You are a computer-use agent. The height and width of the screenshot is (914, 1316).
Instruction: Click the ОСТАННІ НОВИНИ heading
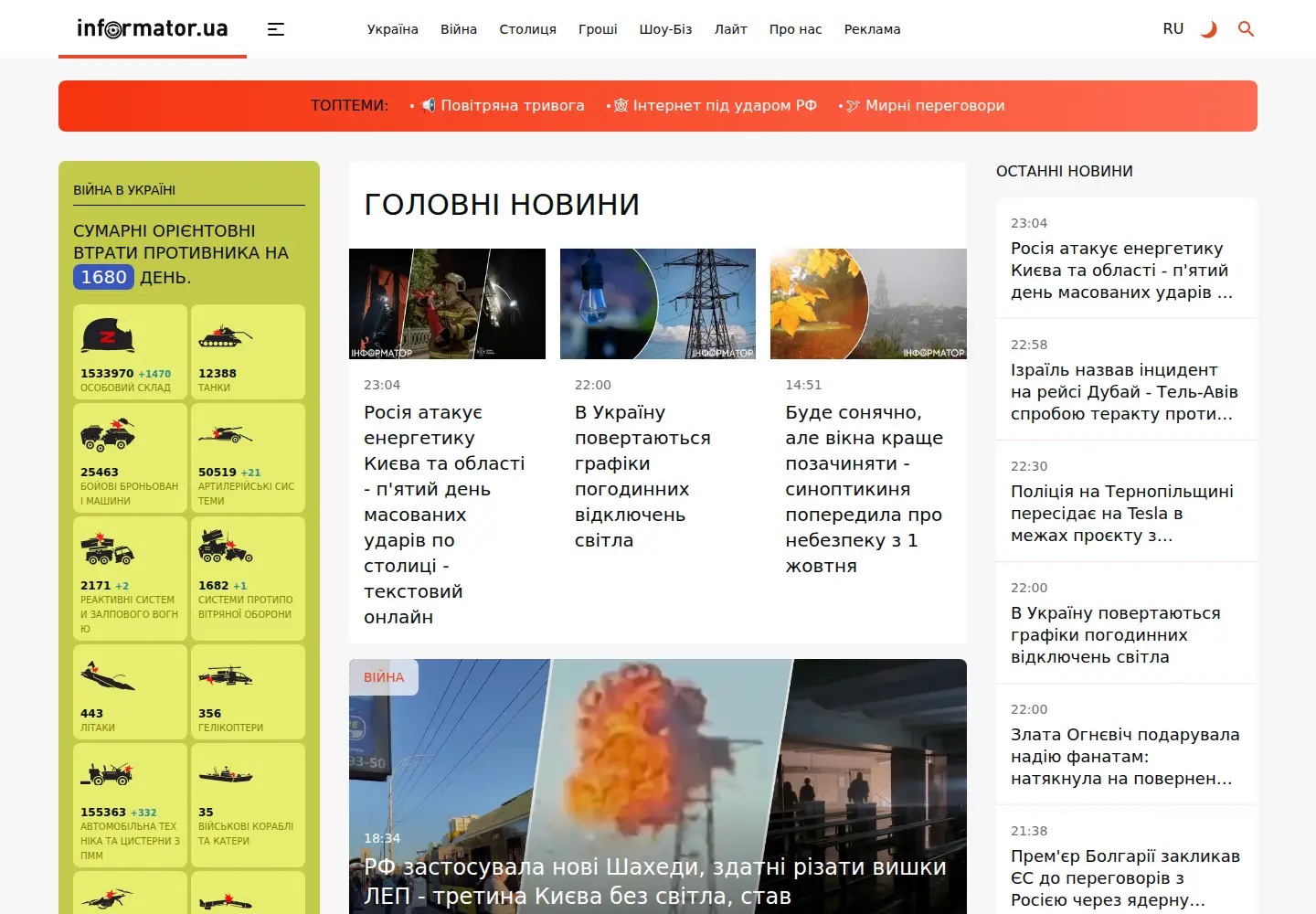point(1065,171)
